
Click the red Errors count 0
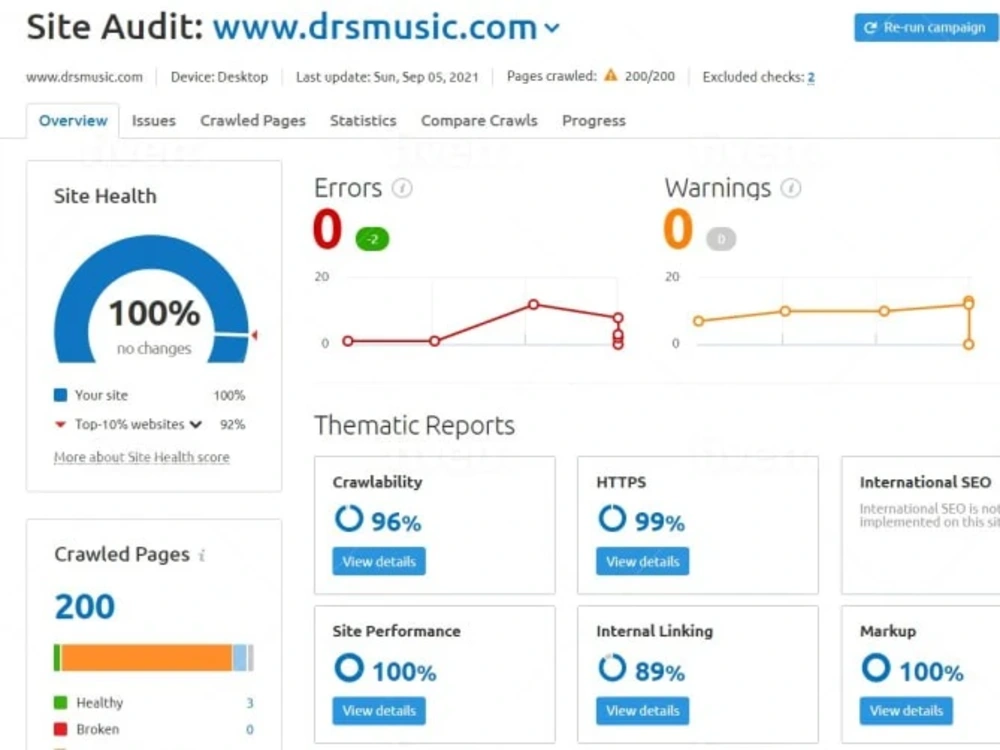(x=327, y=229)
